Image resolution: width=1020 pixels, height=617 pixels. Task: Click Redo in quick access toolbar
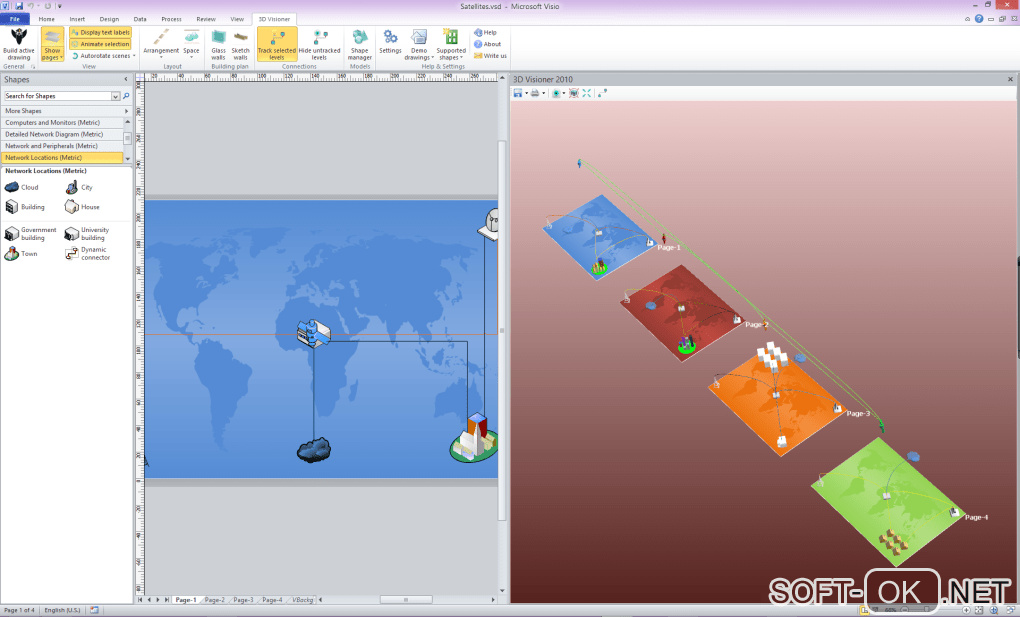coord(47,6)
